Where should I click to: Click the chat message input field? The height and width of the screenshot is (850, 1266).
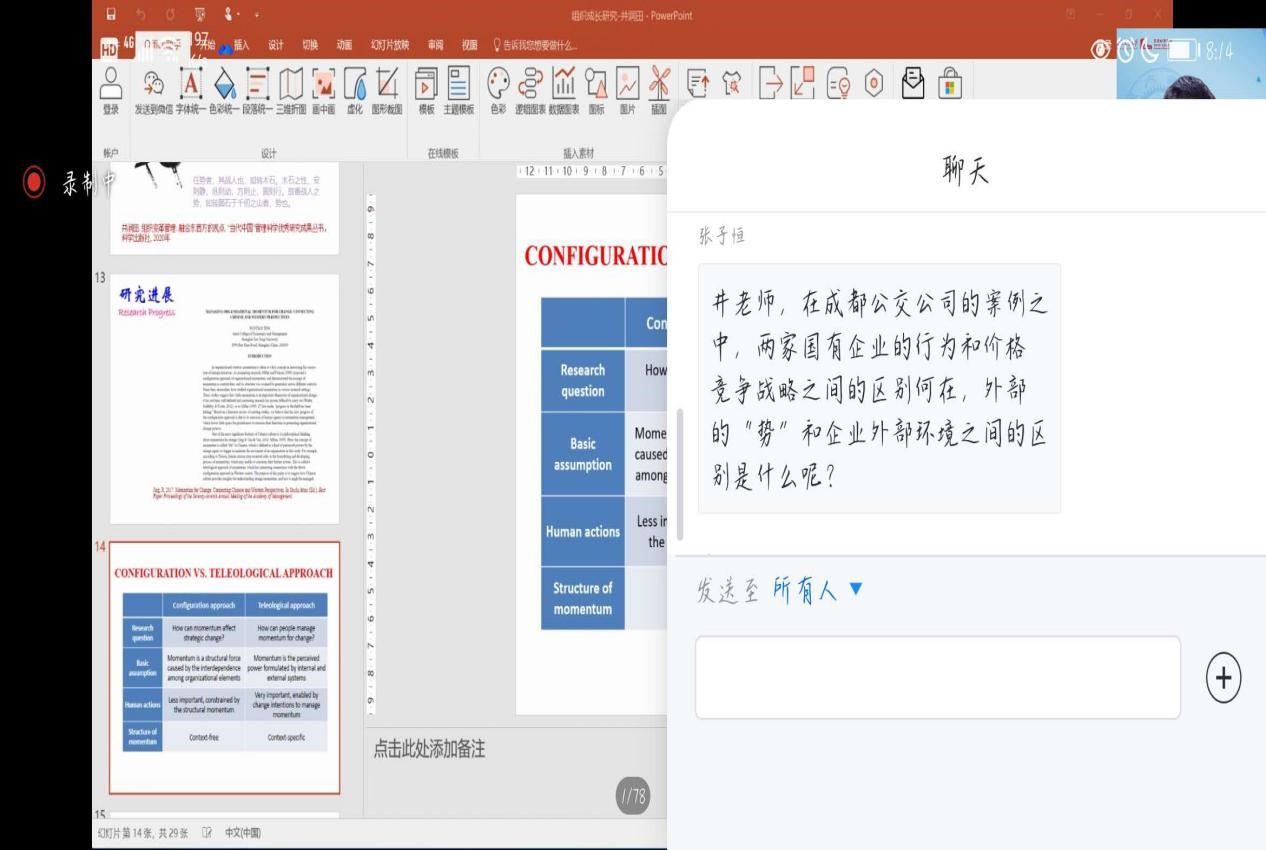937,677
